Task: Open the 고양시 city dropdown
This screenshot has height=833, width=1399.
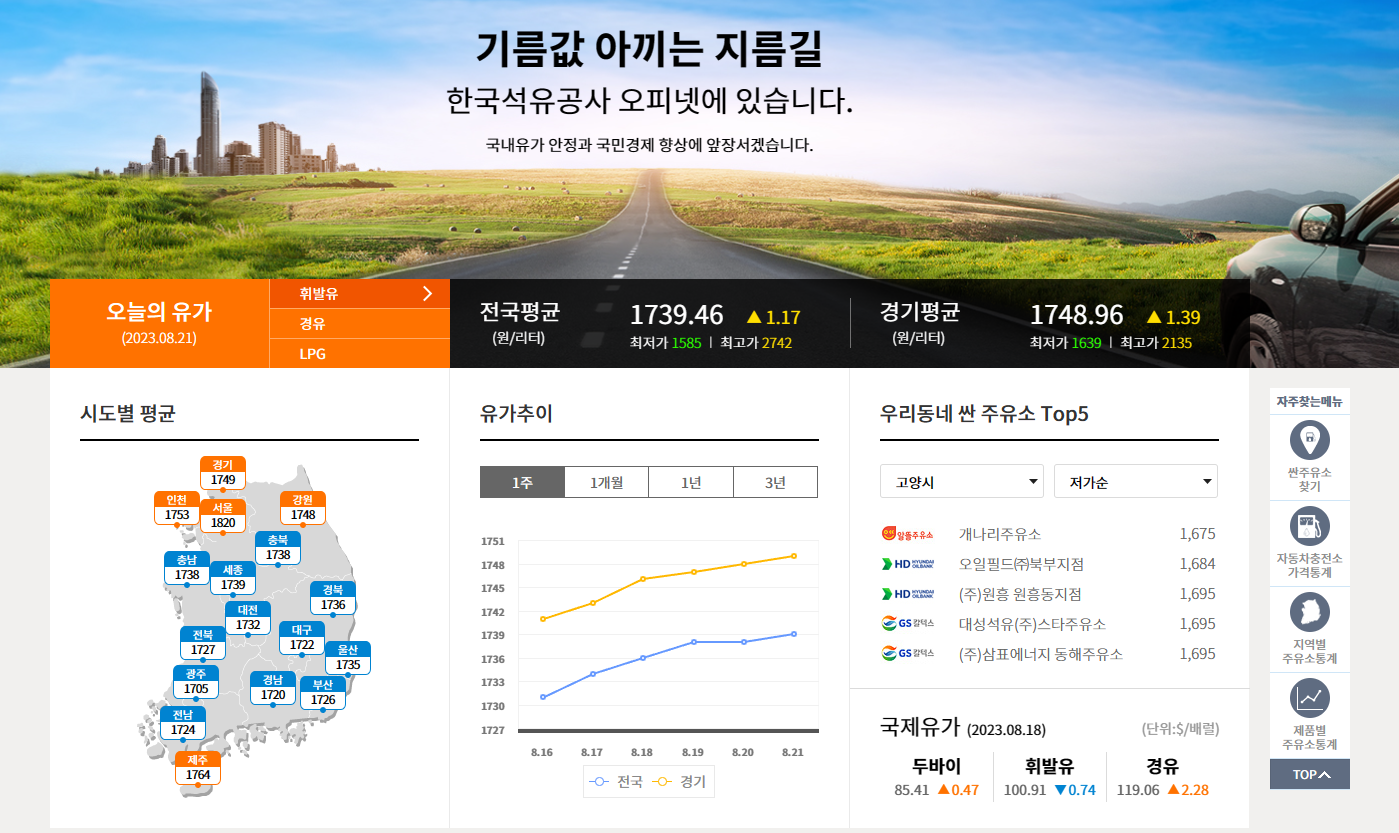Action: [x=961, y=481]
